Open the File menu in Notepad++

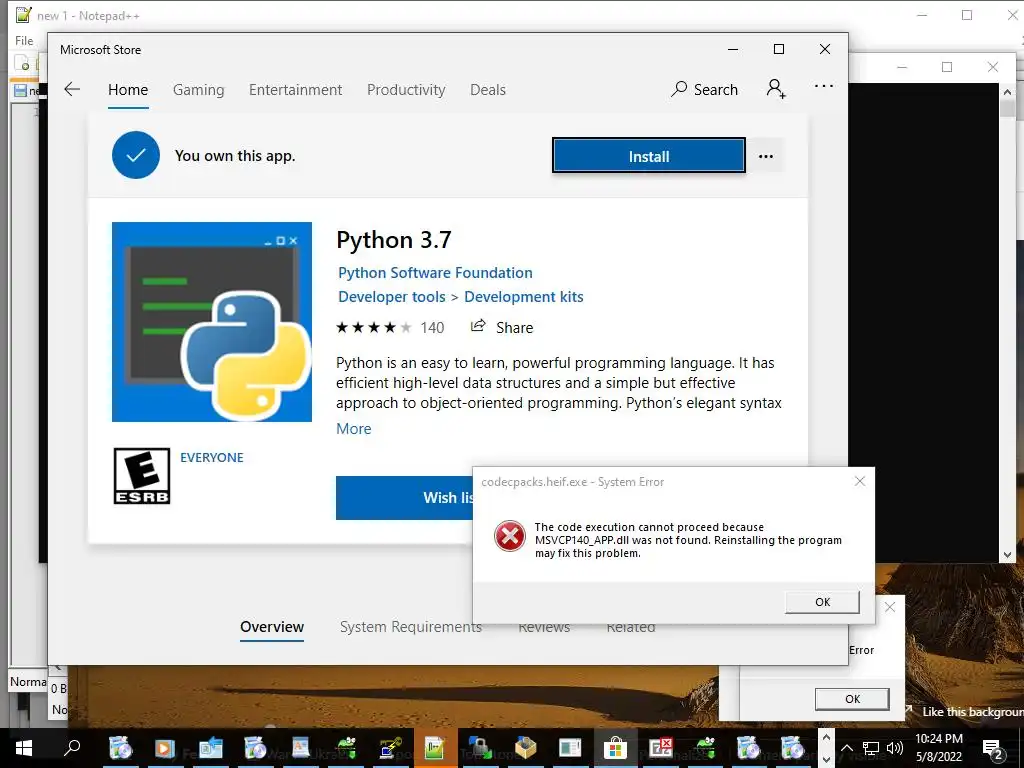pos(24,40)
